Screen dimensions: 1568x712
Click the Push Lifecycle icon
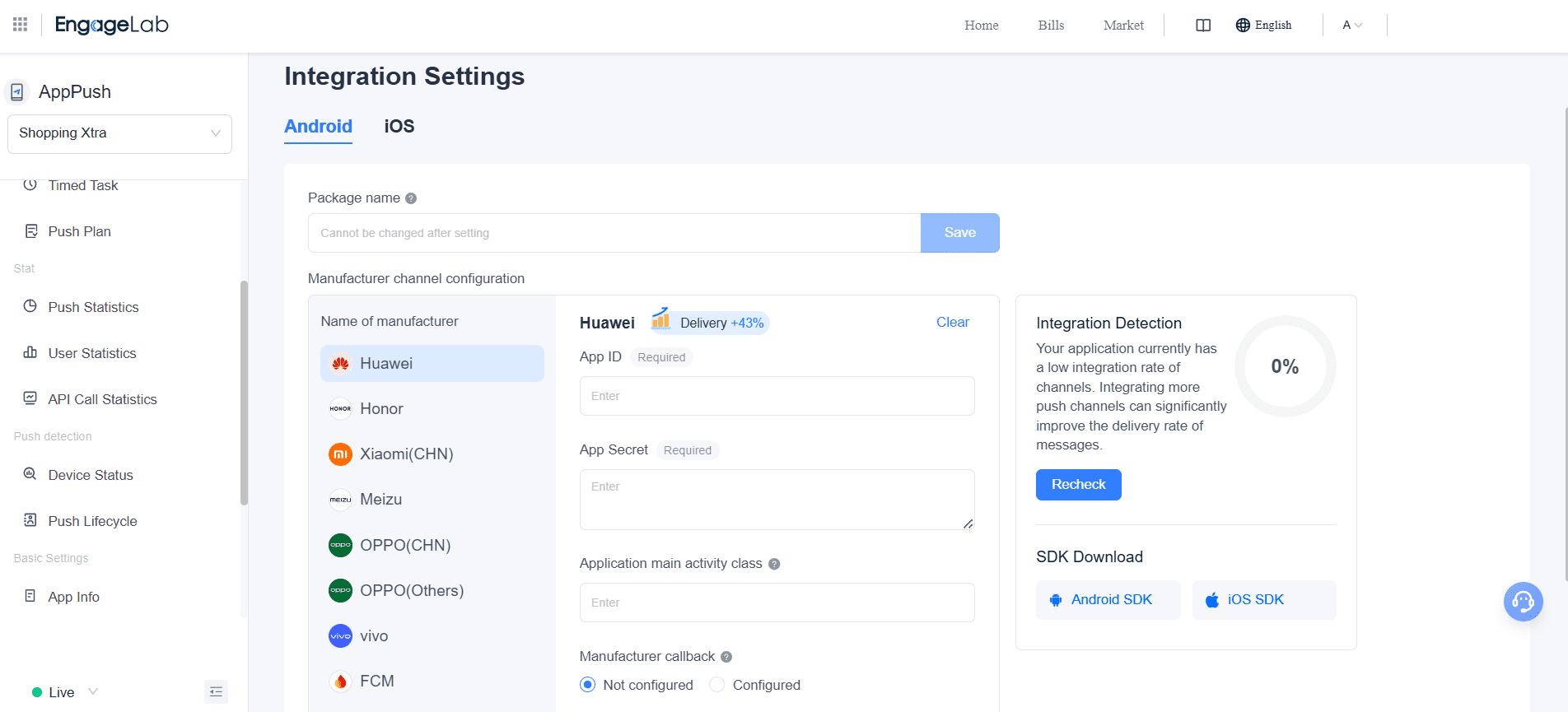[30, 520]
